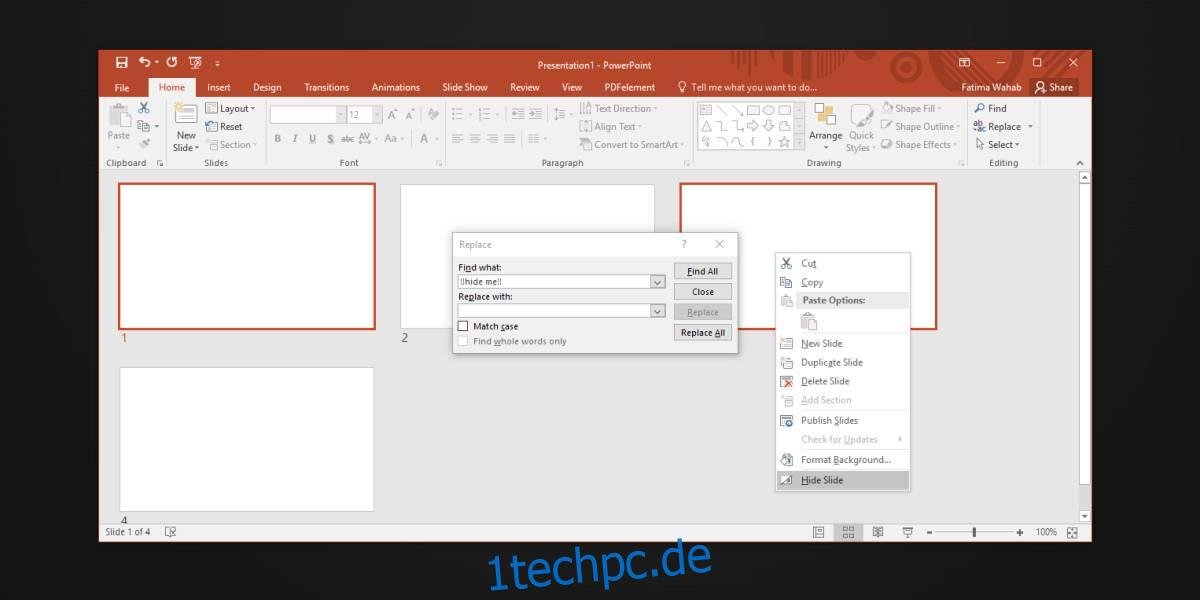Switch to the Insert tab
Viewport: 1200px width, 600px height.
tap(218, 87)
